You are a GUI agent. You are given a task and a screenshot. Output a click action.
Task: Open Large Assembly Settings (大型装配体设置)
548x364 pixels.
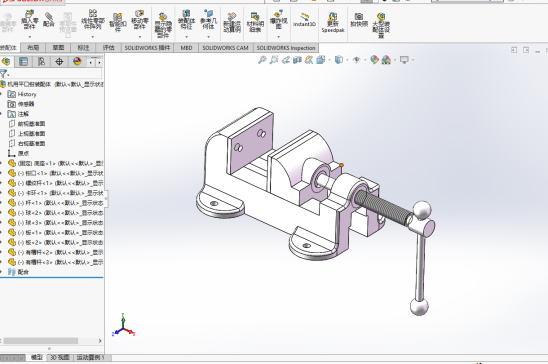(381, 25)
